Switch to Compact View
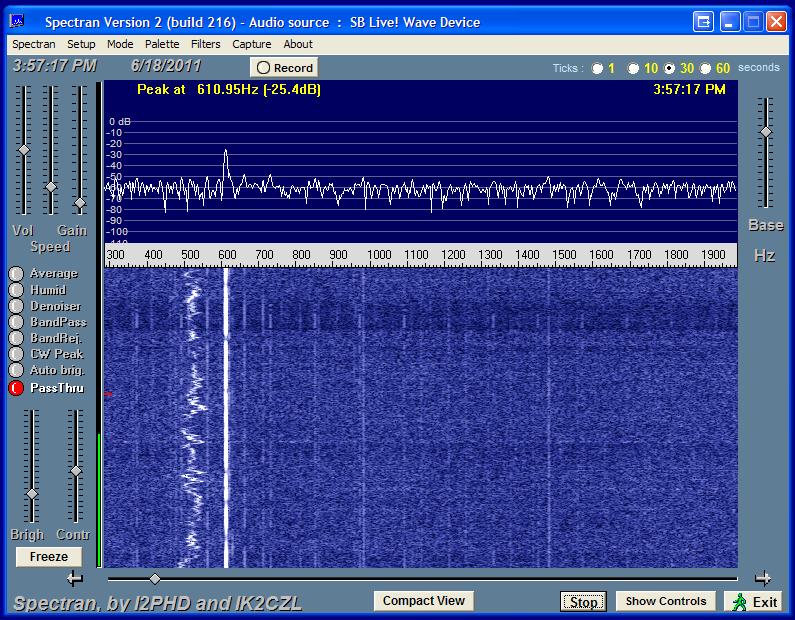 [x=423, y=601]
